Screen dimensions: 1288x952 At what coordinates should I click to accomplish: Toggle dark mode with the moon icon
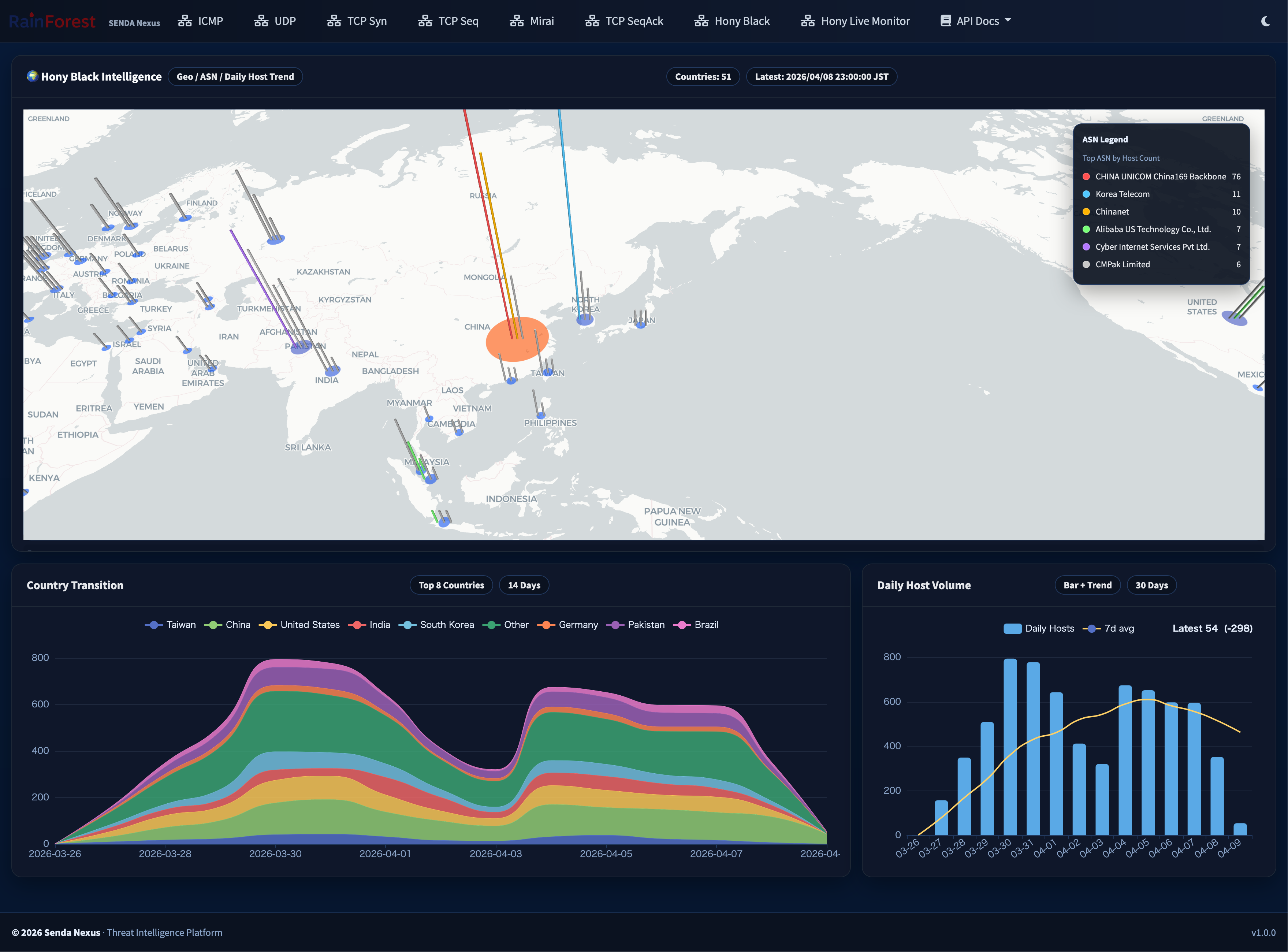[1265, 21]
